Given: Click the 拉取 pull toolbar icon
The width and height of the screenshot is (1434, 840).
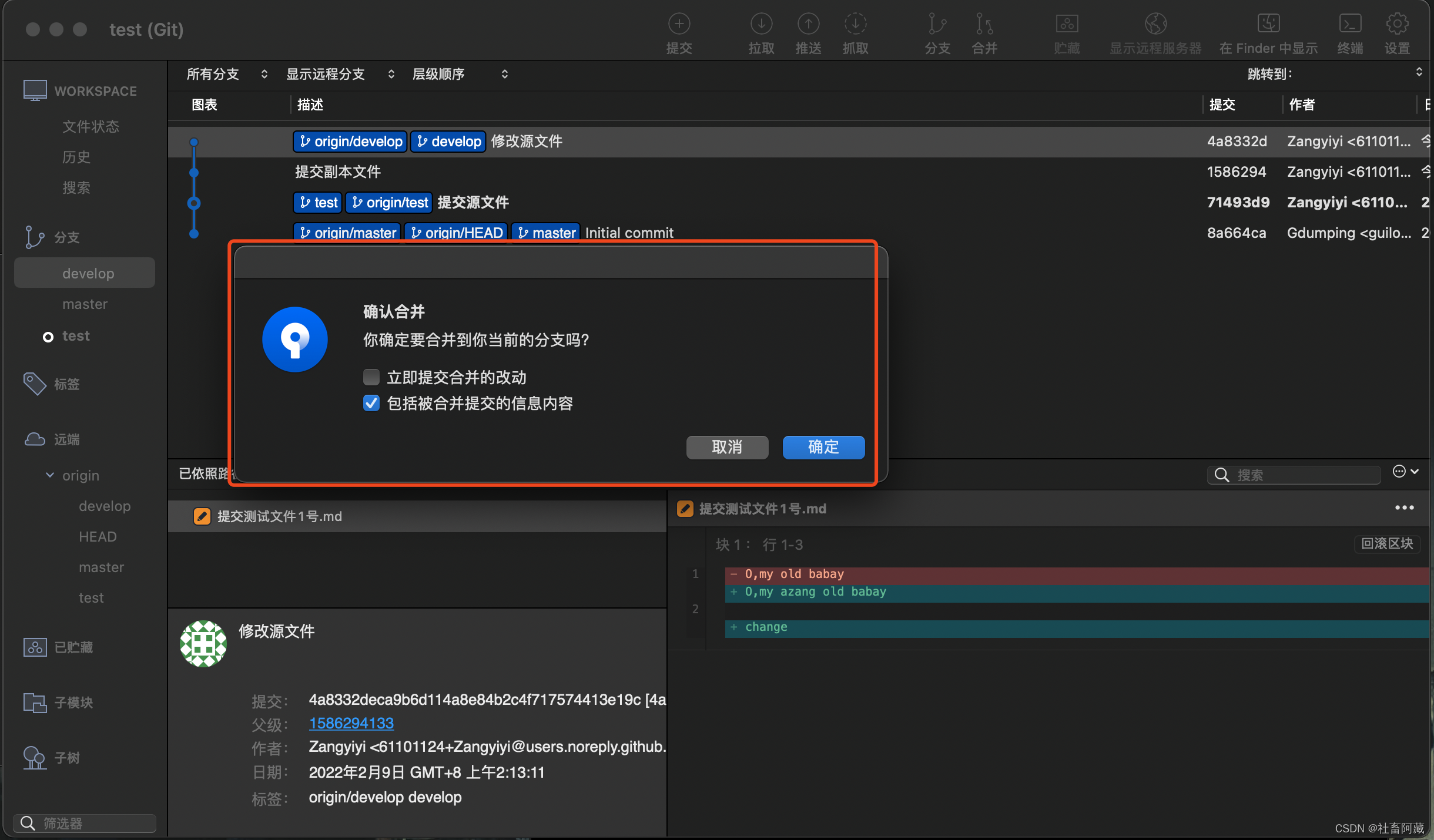Looking at the screenshot, I should (761, 25).
